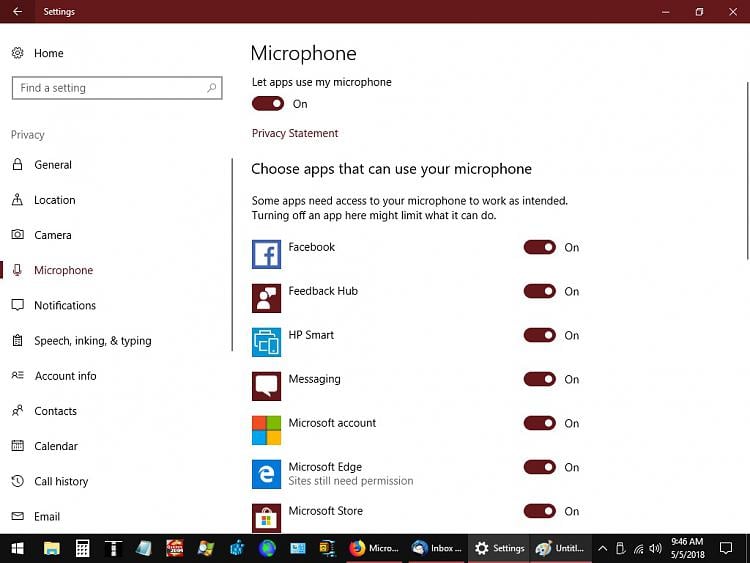Click the Microsoft Edge app icon
Image resolution: width=750 pixels, height=563 pixels.
pos(266,474)
